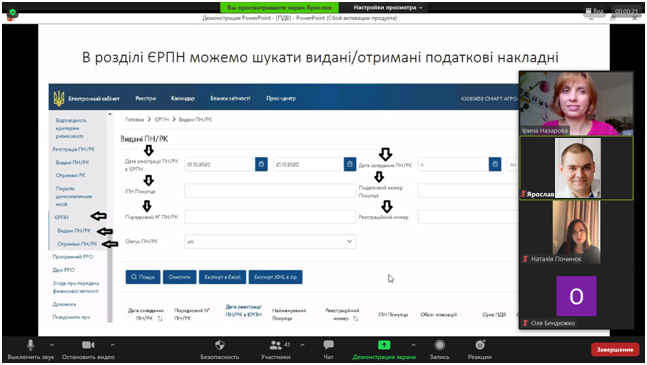Click the Порядковий № ПН/РК input field
This screenshot has height=365, width=647.
pos(270,217)
